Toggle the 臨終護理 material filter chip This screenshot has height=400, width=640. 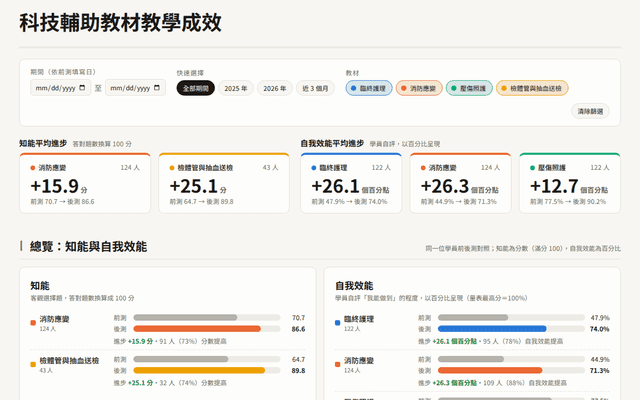click(369, 88)
